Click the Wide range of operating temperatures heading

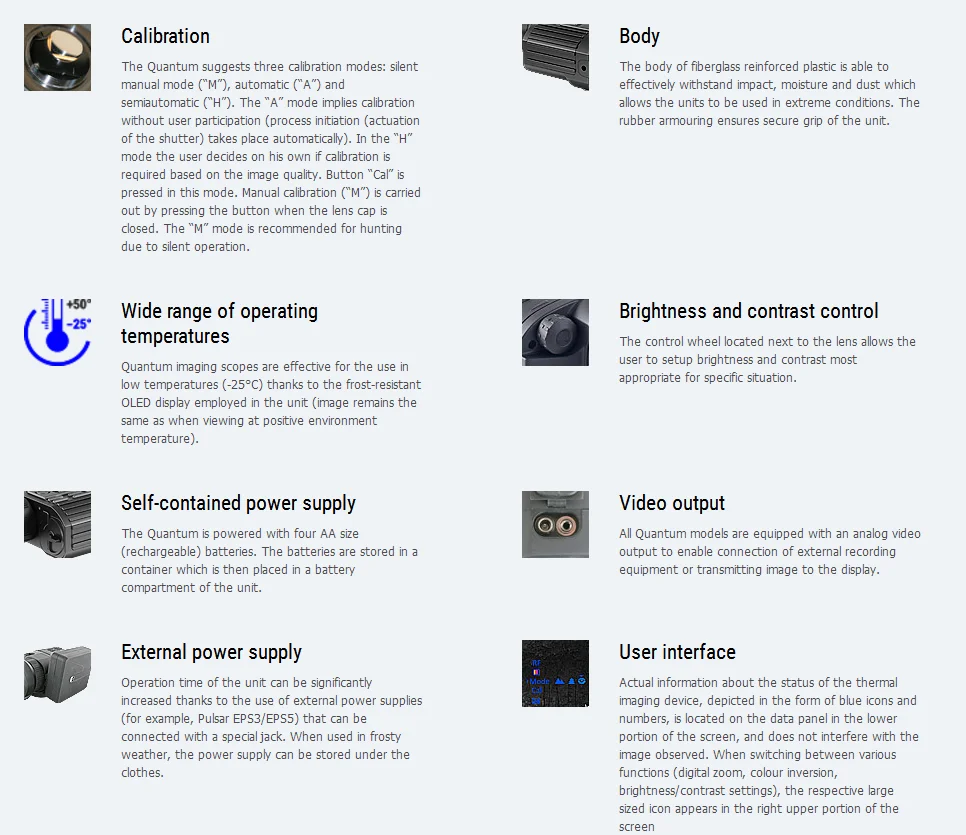tap(219, 324)
